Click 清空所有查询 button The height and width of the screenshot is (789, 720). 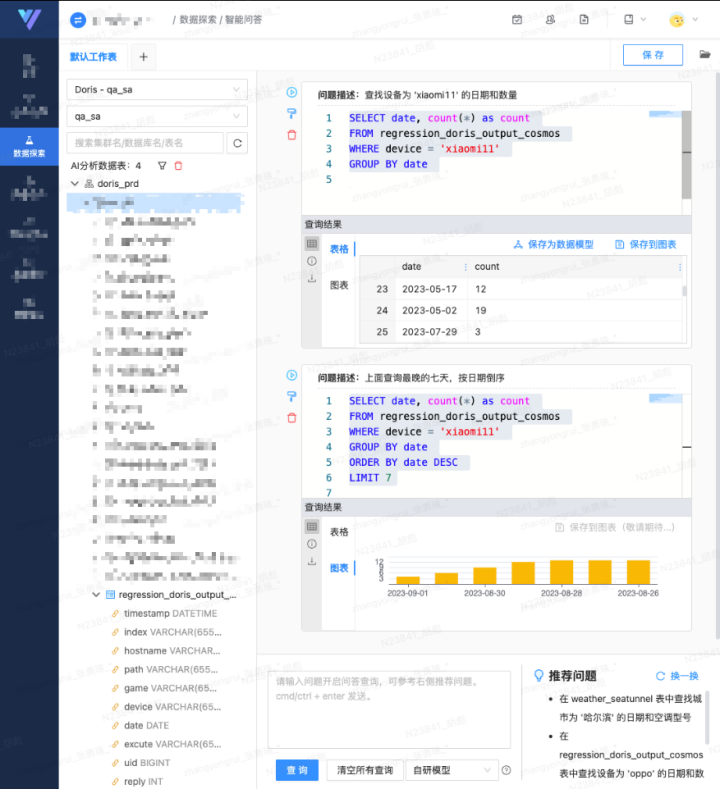(x=365, y=770)
